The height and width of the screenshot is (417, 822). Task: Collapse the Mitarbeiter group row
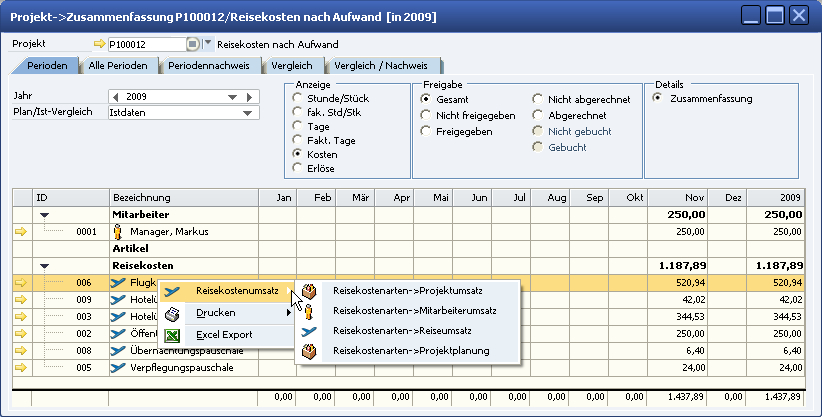(44, 214)
